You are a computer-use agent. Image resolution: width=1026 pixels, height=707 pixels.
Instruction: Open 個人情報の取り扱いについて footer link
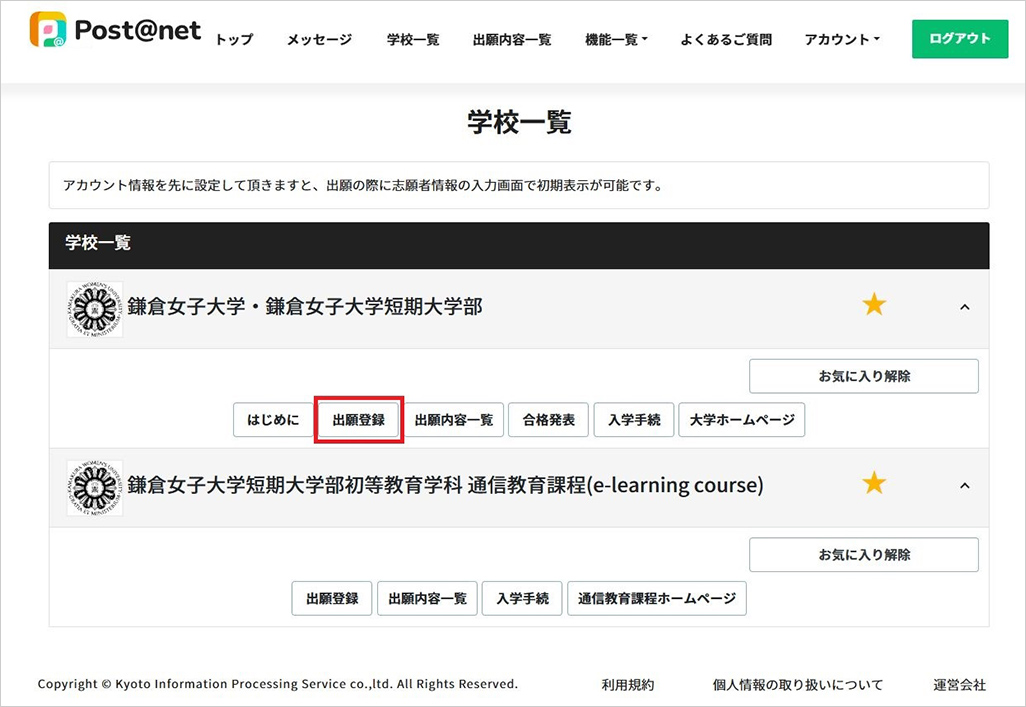point(798,685)
